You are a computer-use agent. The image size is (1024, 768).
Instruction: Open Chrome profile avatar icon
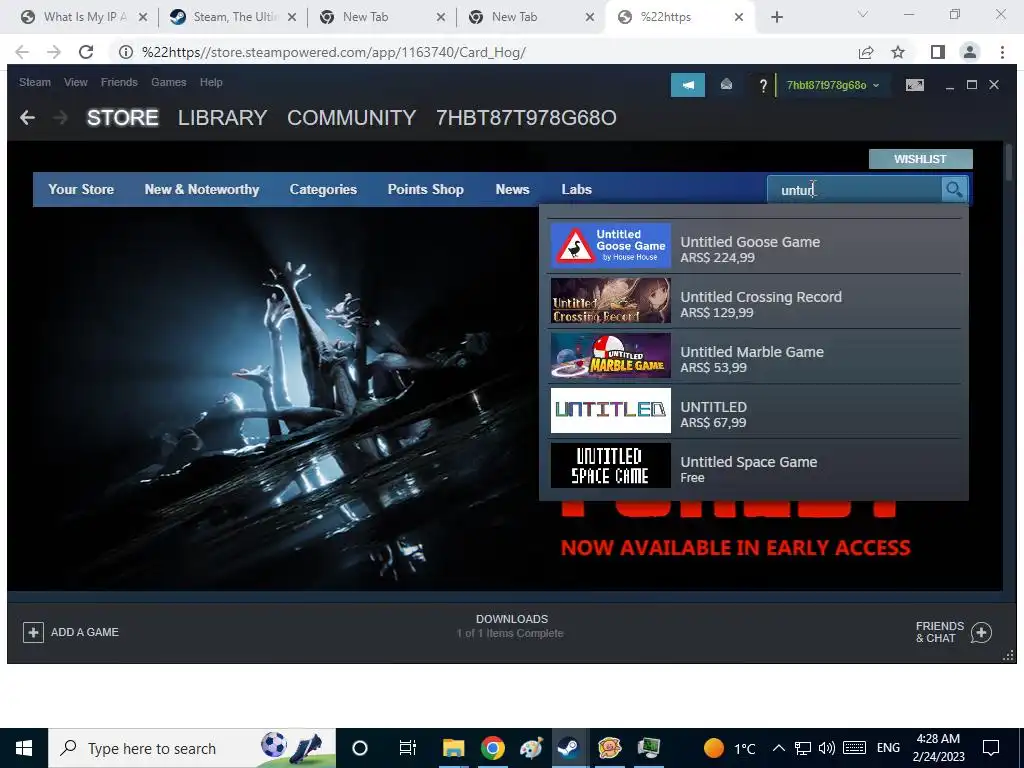click(x=970, y=52)
